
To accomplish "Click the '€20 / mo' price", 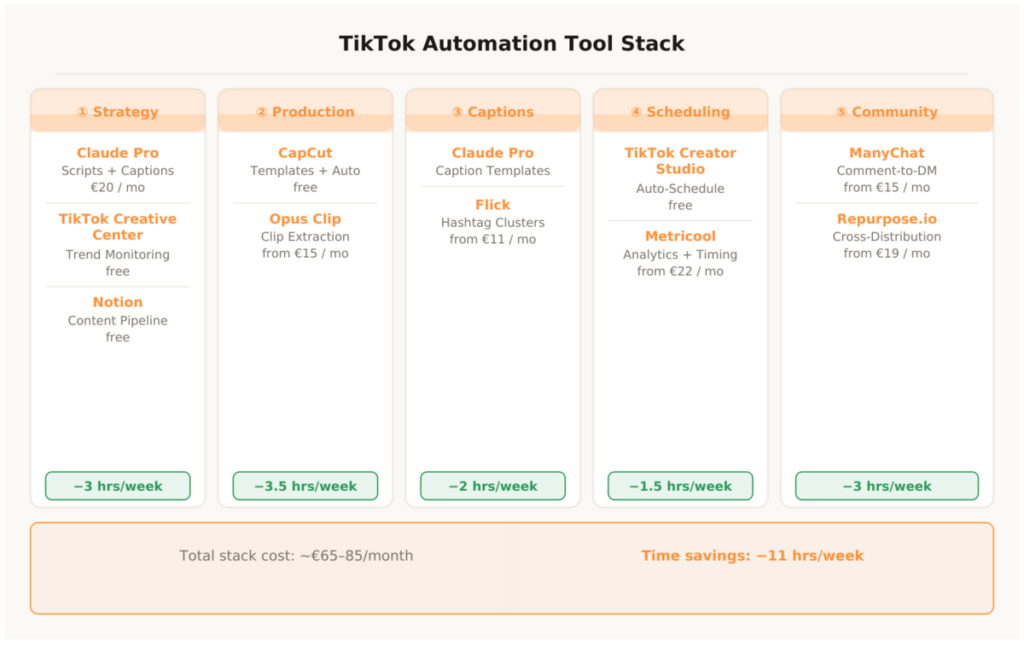I will pos(118,187).
